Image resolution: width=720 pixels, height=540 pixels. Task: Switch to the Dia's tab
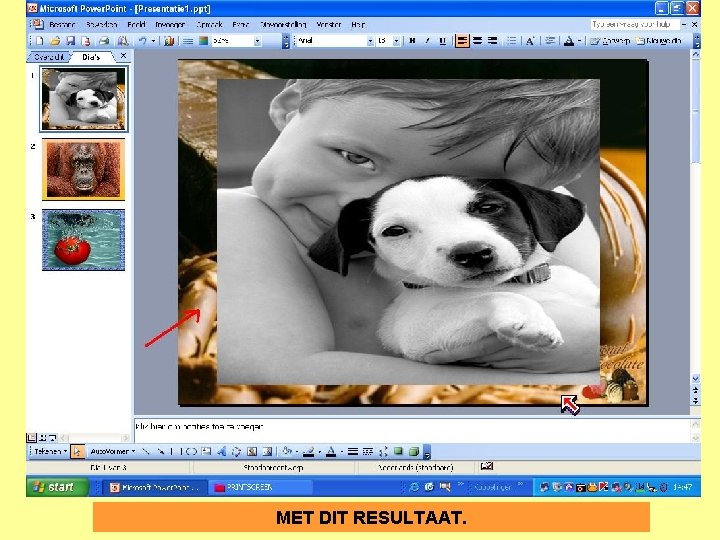(91, 57)
